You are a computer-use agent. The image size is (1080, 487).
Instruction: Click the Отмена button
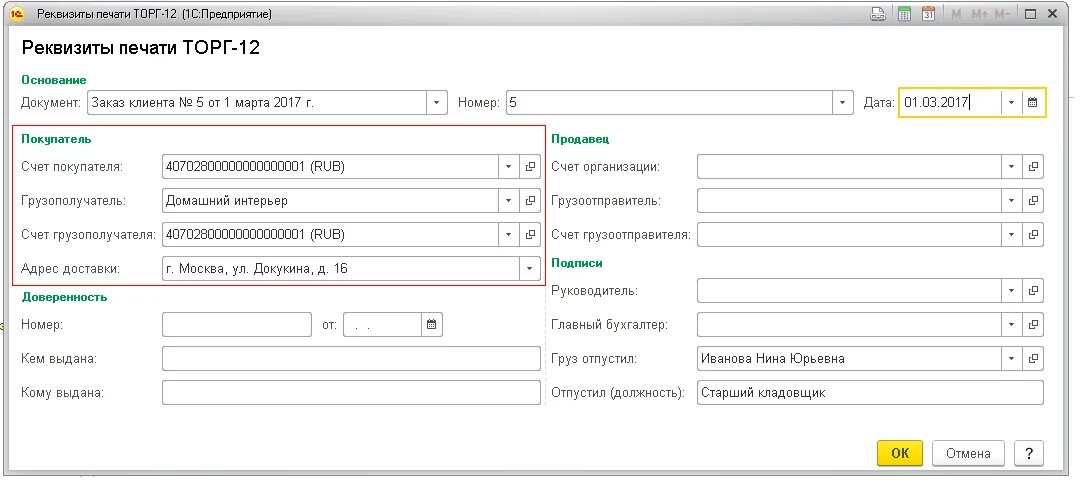click(x=968, y=453)
